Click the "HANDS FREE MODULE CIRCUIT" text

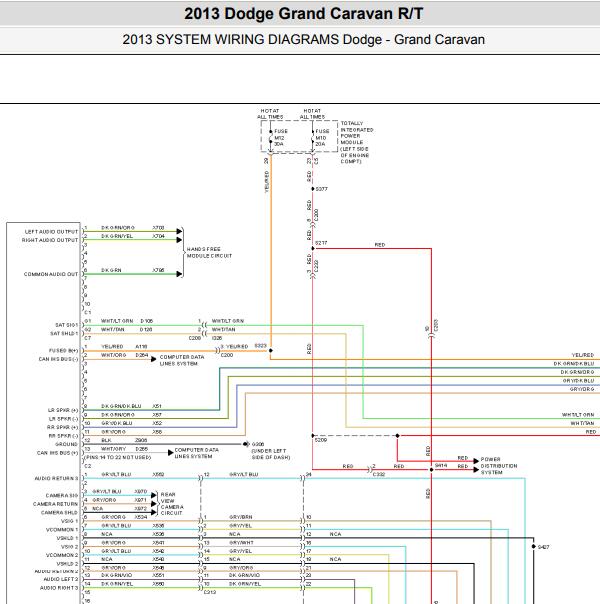pos(209,252)
